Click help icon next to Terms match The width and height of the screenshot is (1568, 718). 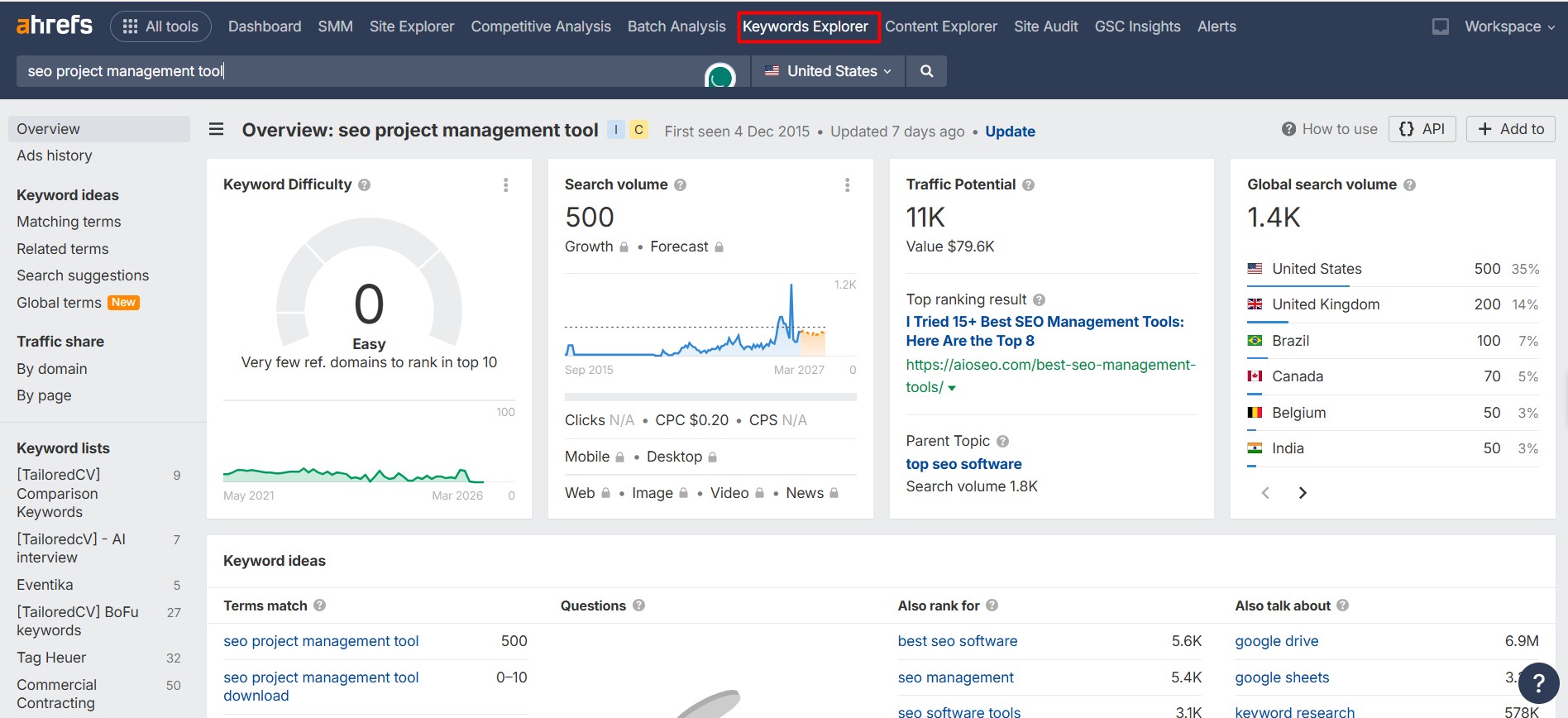point(319,606)
